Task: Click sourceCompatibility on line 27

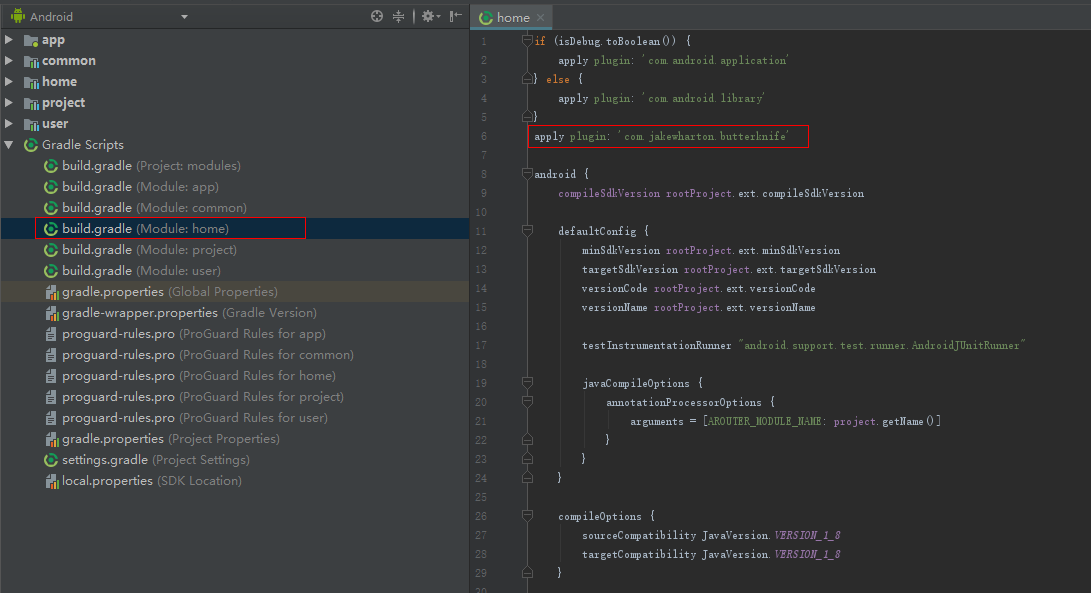Action: point(639,535)
